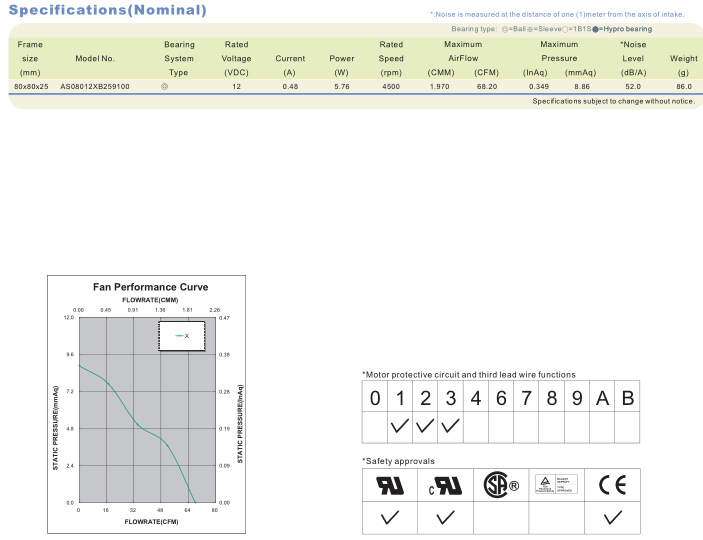Viewport: 703px width, 540px height.
Task: Click rated speed value 4500
Action: click(x=391, y=87)
